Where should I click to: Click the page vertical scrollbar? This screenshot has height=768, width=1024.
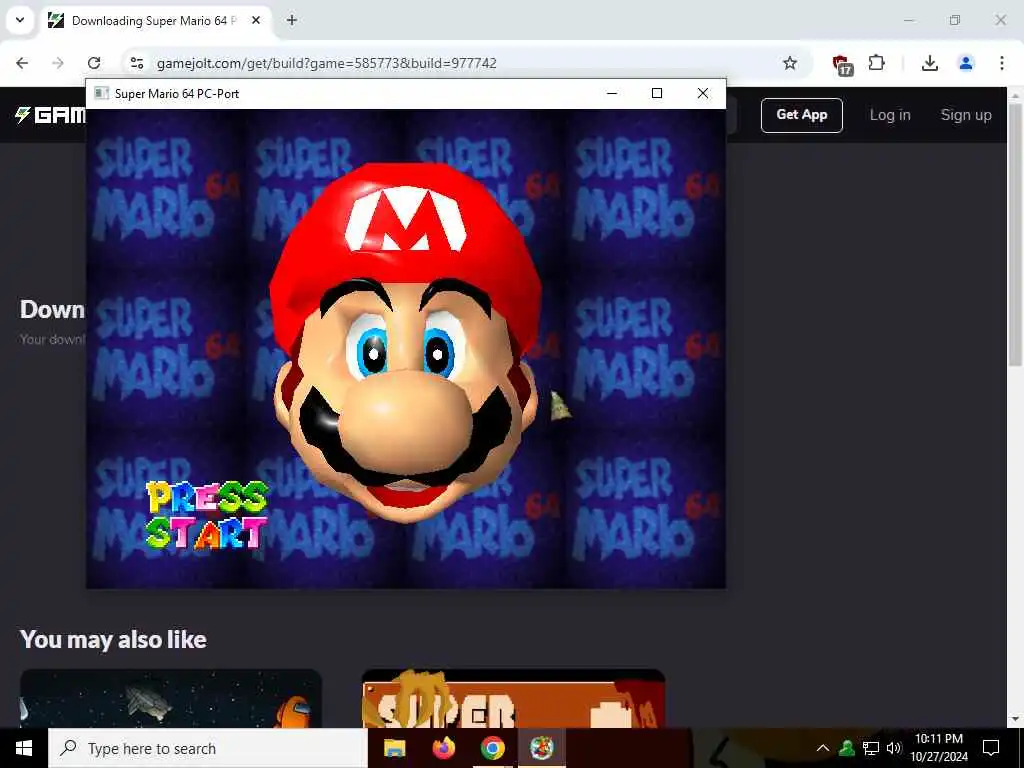pos(1015,235)
